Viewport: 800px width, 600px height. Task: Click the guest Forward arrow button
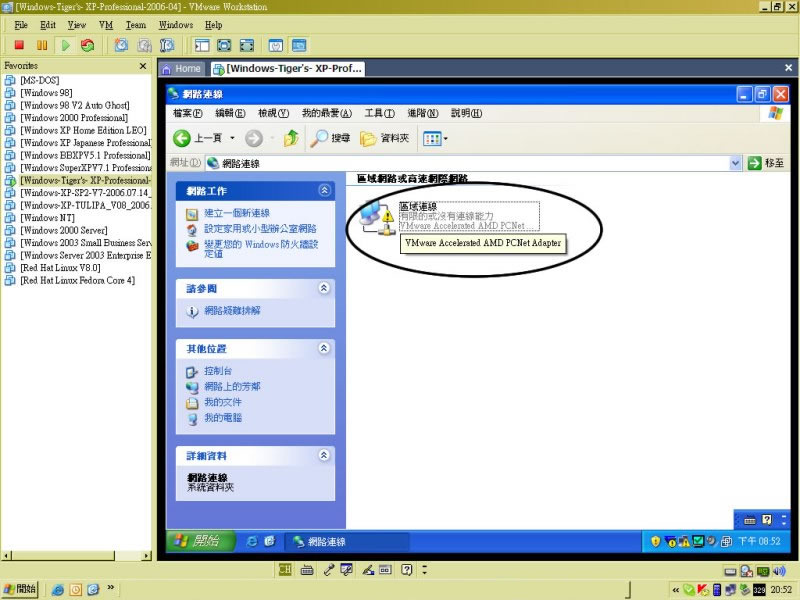[x=254, y=138]
